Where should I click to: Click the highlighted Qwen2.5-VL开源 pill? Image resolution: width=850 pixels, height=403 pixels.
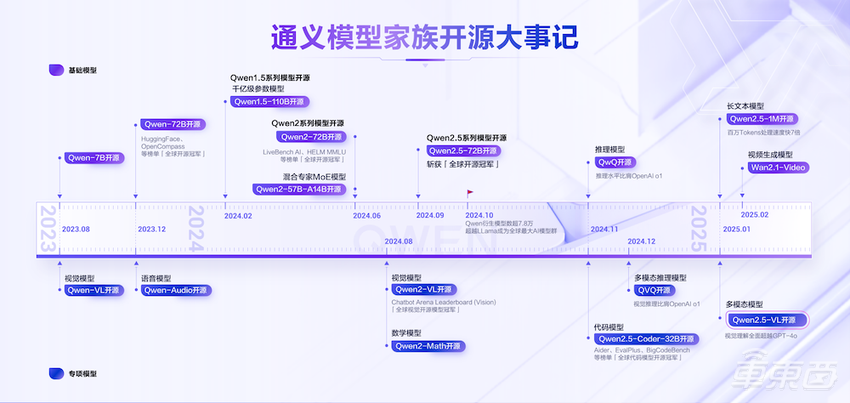(x=767, y=320)
